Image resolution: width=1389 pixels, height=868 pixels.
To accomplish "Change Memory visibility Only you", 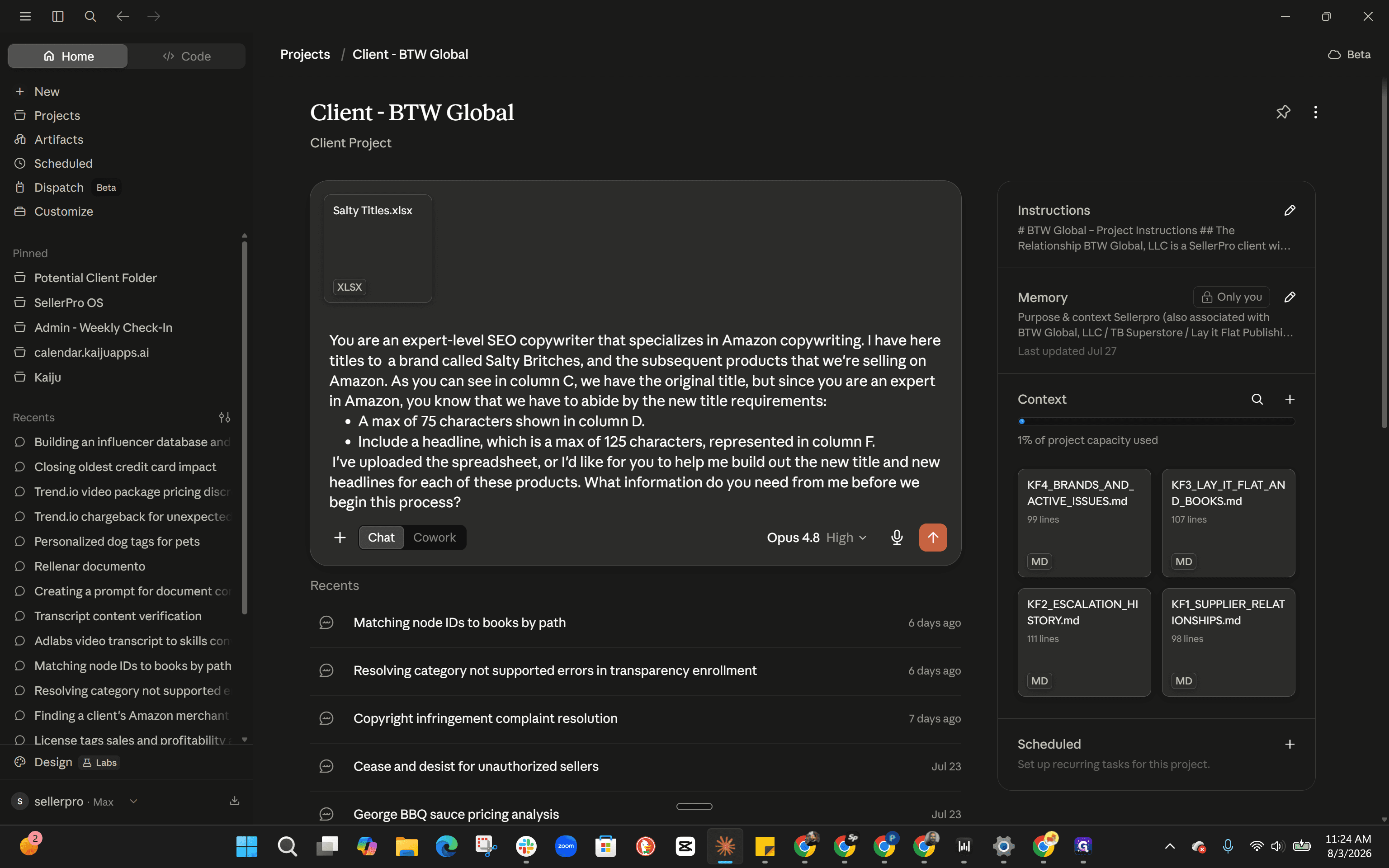I will [x=1231, y=297].
